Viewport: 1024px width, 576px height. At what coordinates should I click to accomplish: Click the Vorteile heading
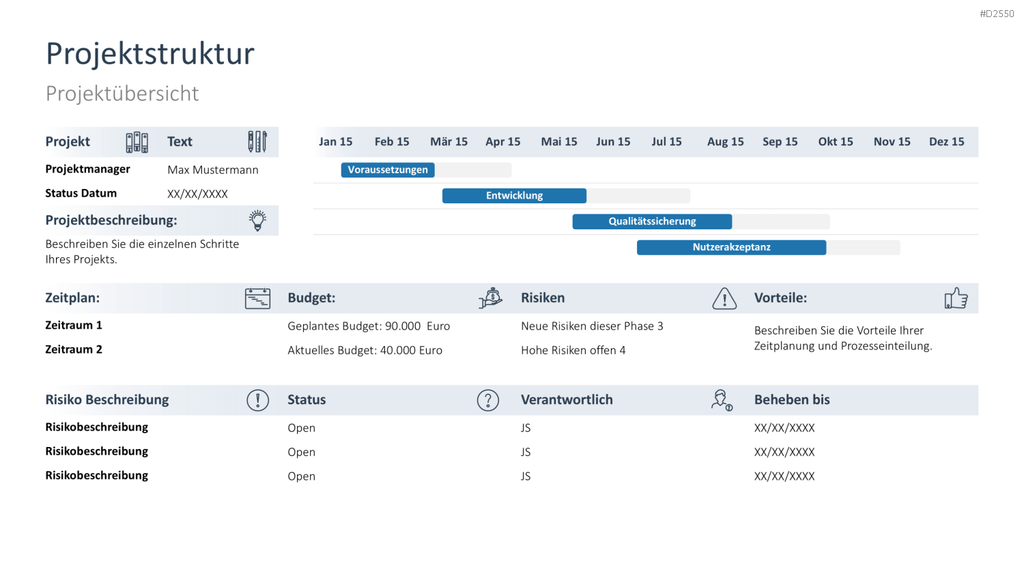(x=780, y=298)
